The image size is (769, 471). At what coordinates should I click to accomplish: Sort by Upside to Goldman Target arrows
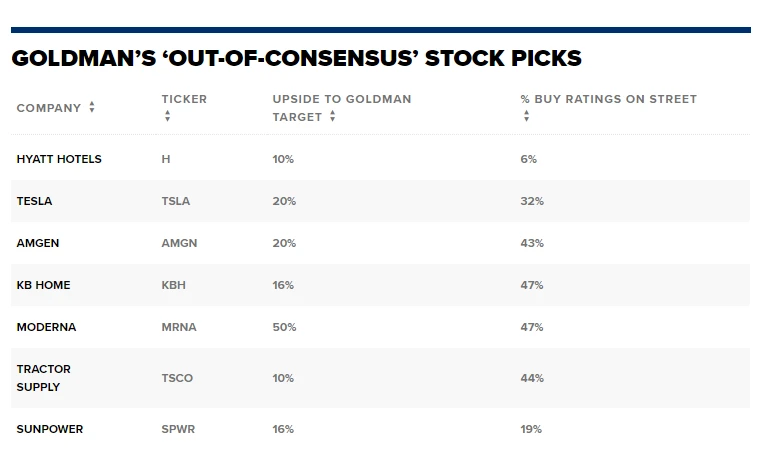[332, 117]
